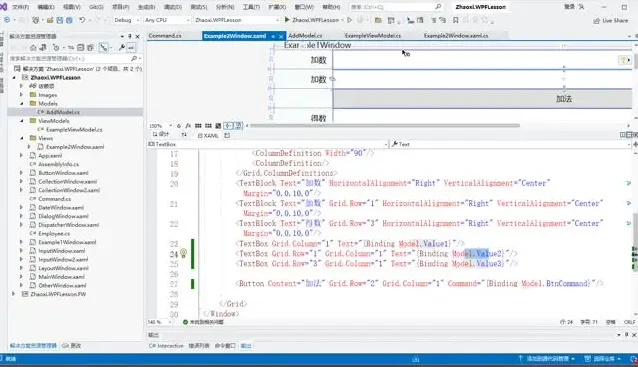Click the C# Interactive bottom tab
The image size is (638, 367).
(x=166, y=345)
